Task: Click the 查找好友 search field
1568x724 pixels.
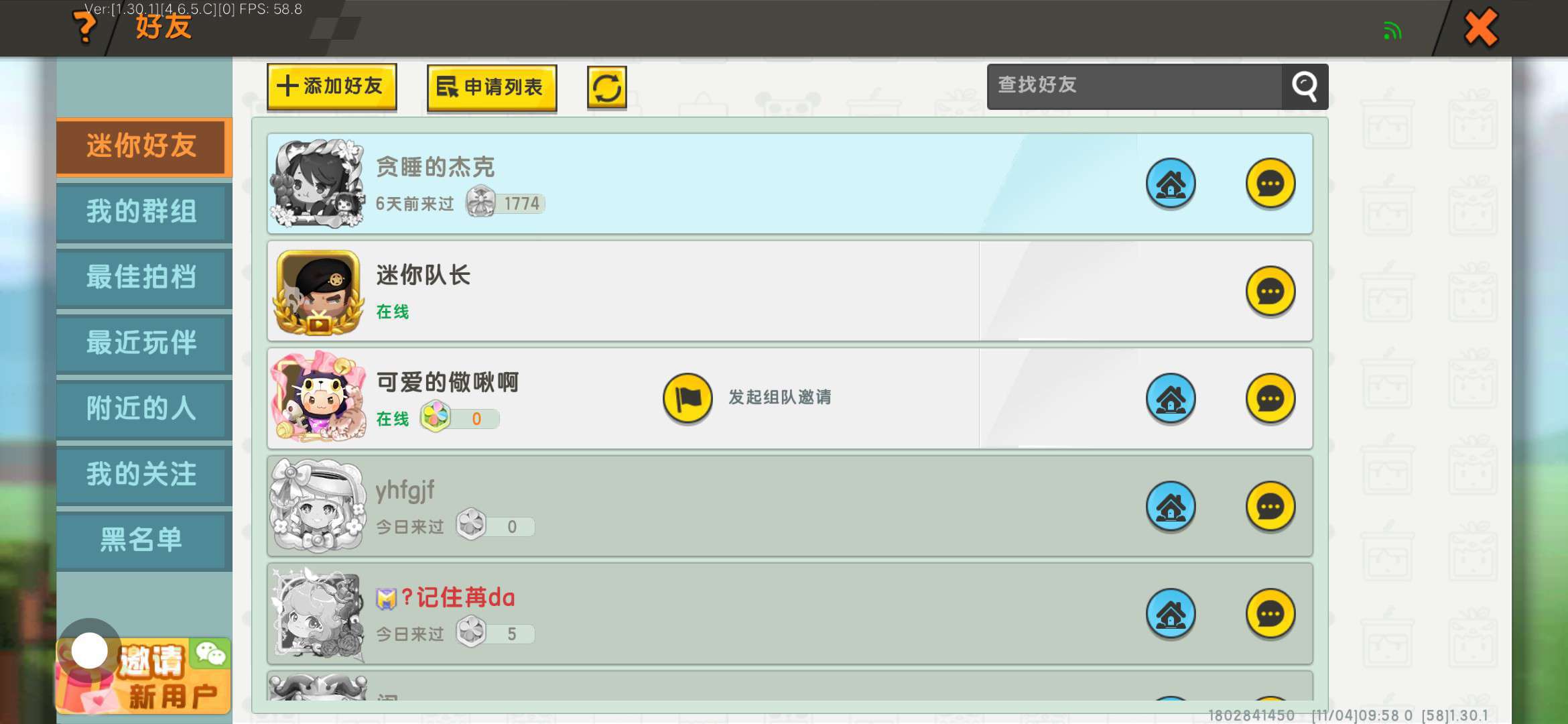Action: click(1134, 86)
